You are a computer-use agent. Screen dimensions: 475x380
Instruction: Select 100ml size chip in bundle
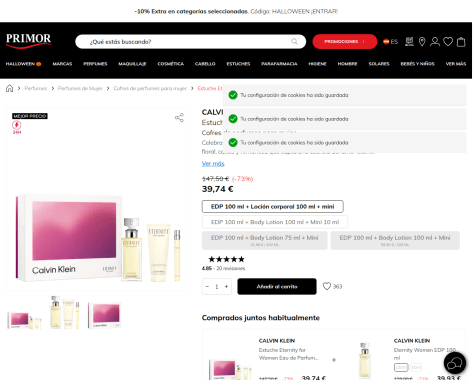point(401,367)
